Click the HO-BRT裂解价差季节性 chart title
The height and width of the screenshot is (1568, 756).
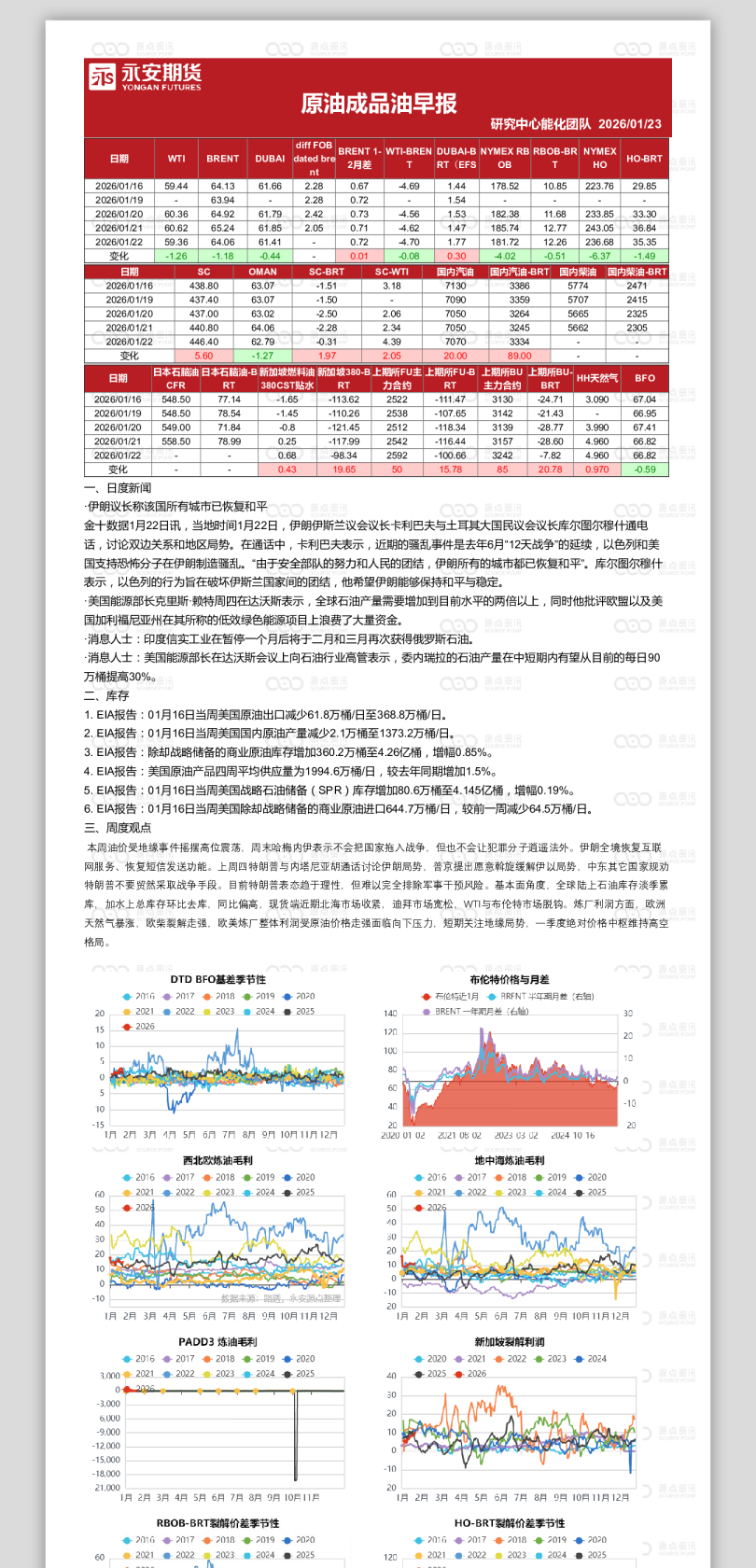(x=509, y=1522)
